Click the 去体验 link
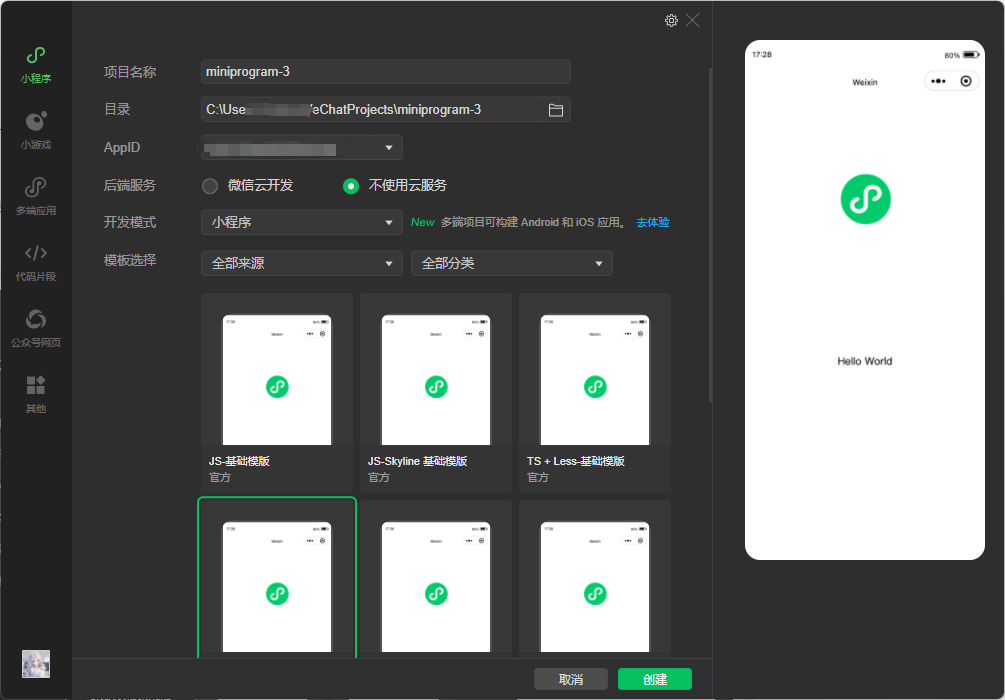 652,222
